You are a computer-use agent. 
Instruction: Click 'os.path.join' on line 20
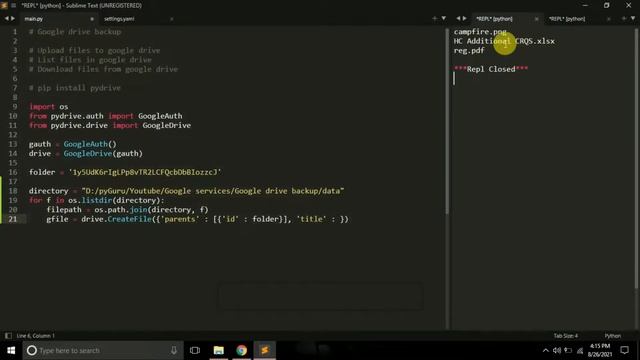121,210
